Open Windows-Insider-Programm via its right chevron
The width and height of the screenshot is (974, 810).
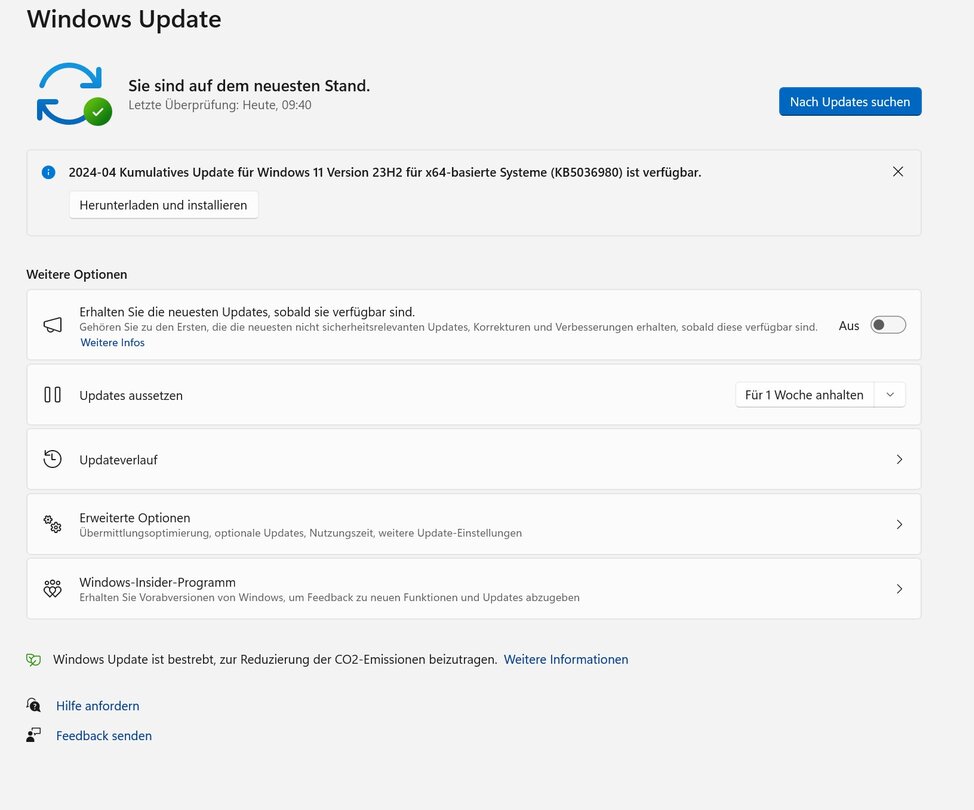click(899, 589)
